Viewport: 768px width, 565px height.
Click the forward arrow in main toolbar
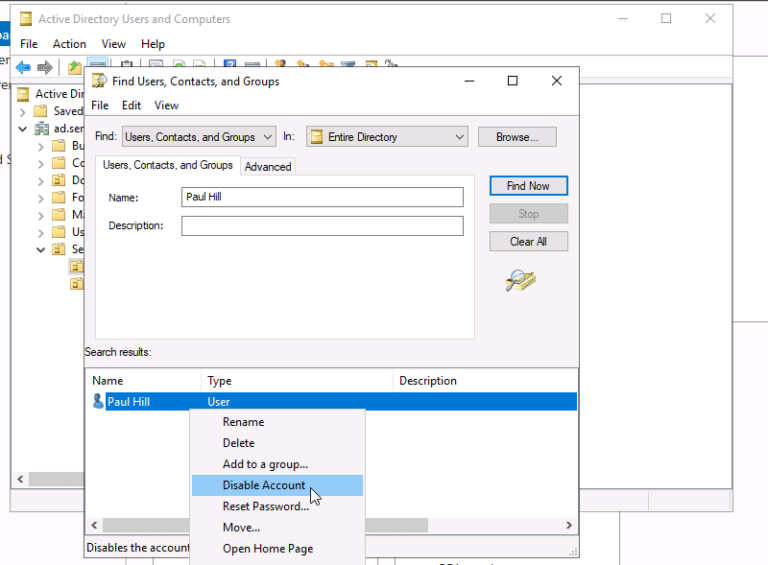click(45, 68)
